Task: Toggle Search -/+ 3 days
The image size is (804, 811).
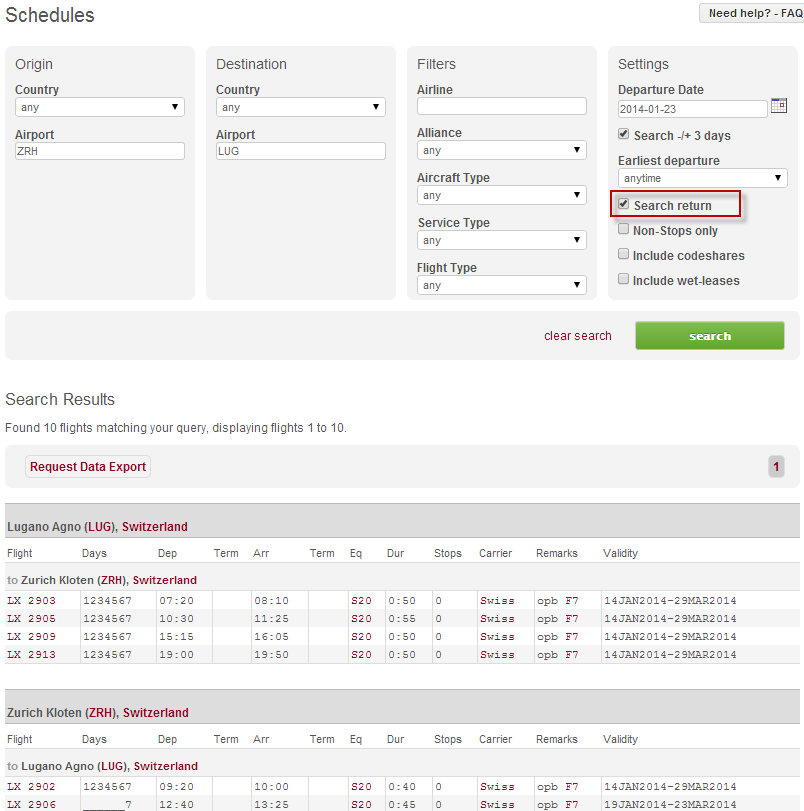Action: (623, 133)
